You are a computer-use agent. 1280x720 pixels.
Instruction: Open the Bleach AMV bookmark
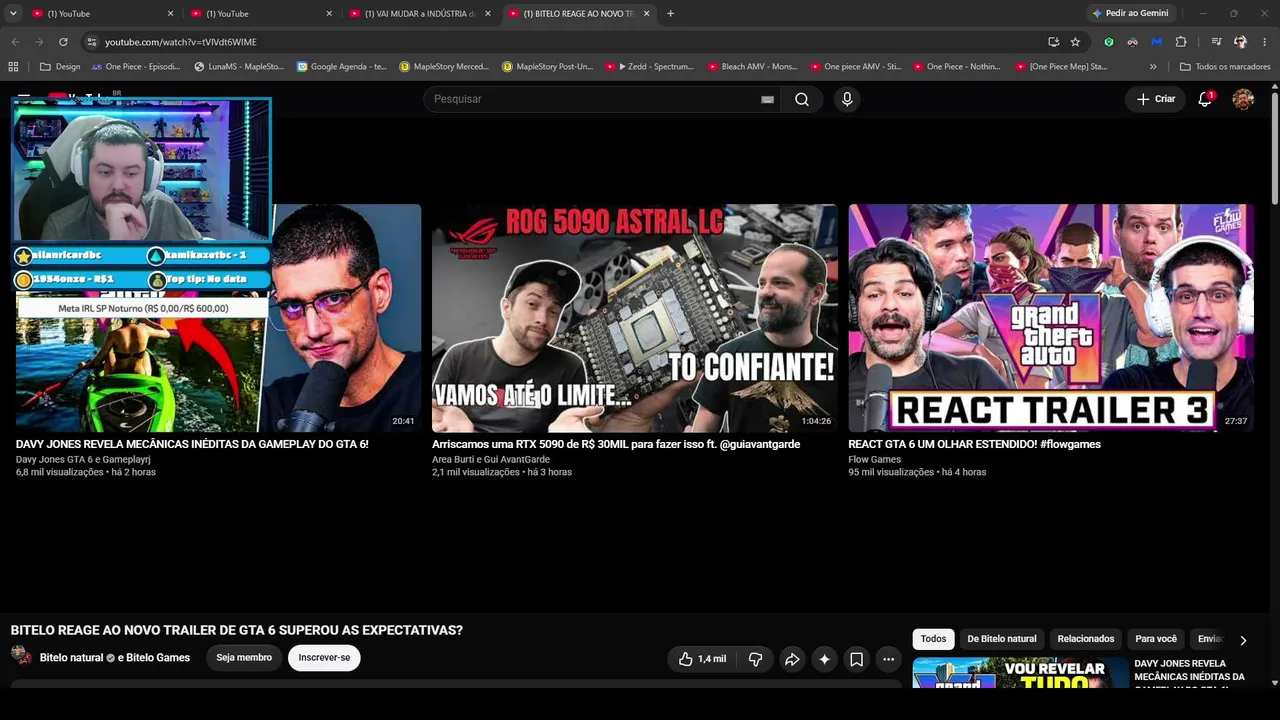(x=752, y=67)
